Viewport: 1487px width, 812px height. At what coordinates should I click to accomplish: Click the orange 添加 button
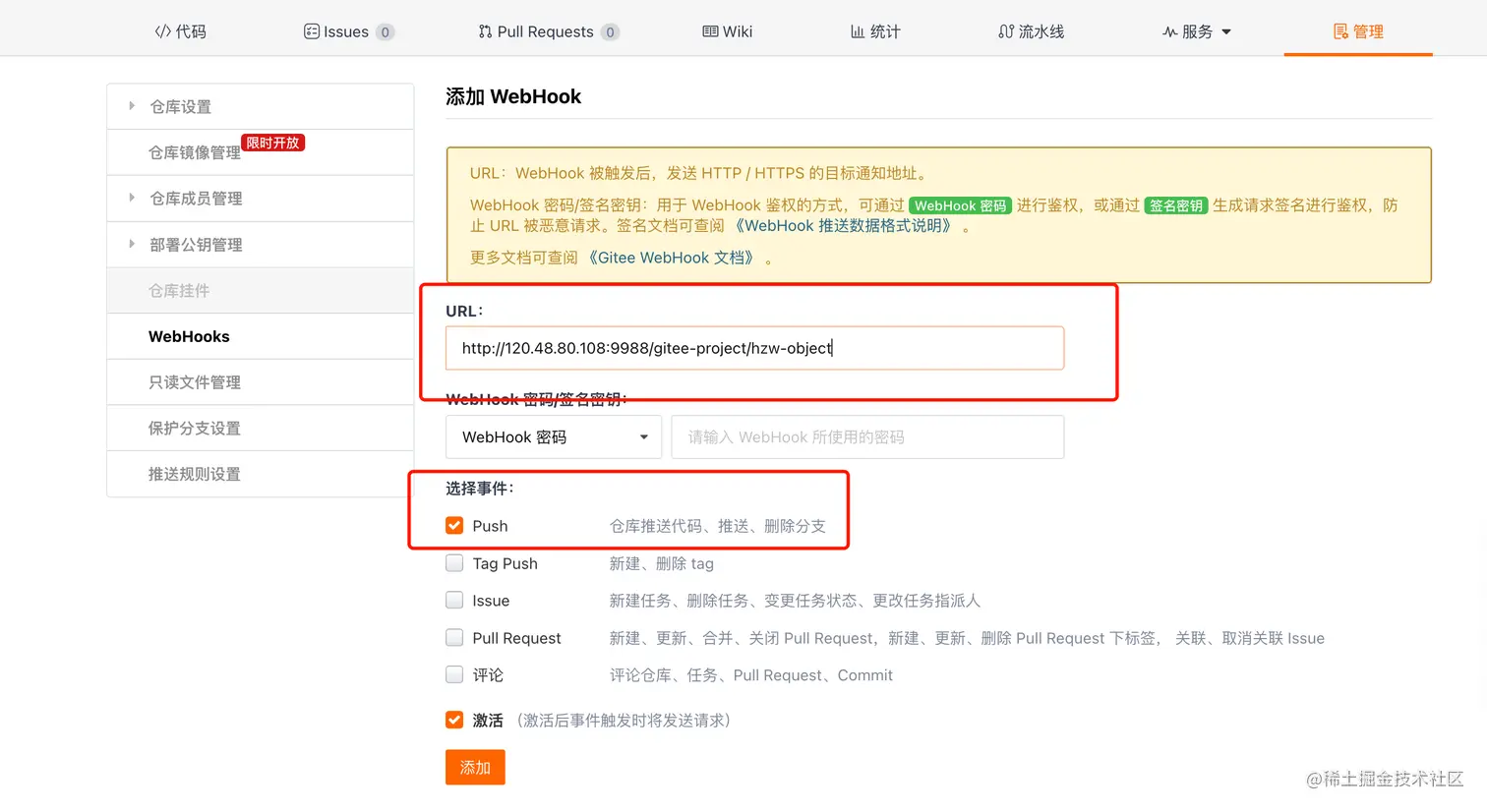[475, 767]
